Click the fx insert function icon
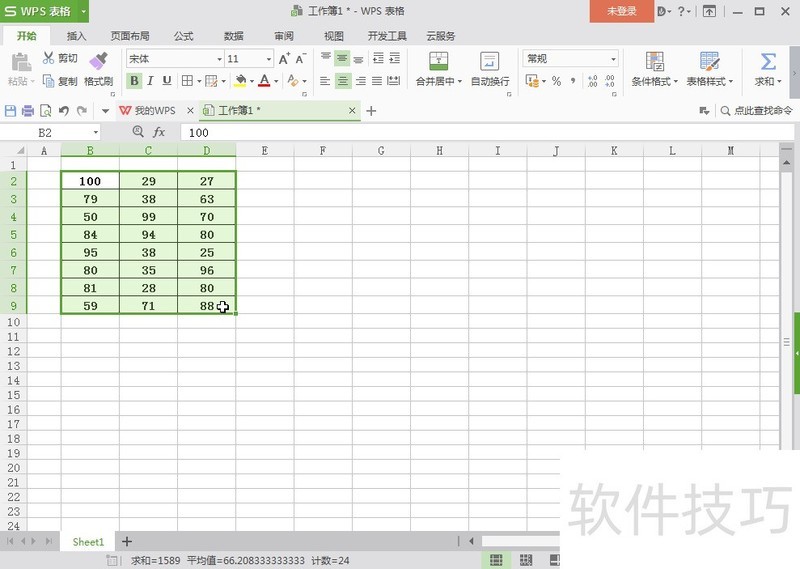The width and height of the screenshot is (800, 569). tap(159, 133)
